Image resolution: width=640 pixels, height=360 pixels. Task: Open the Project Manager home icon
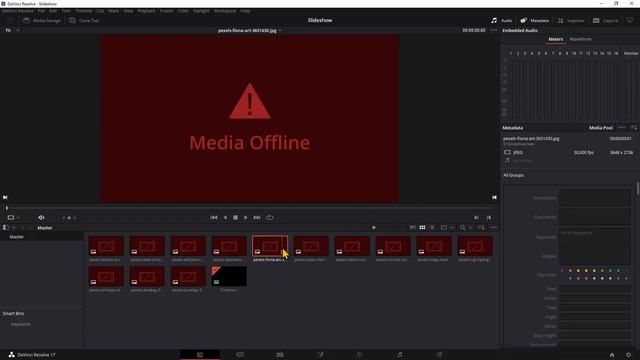pyautogui.click(x=612, y=355)
